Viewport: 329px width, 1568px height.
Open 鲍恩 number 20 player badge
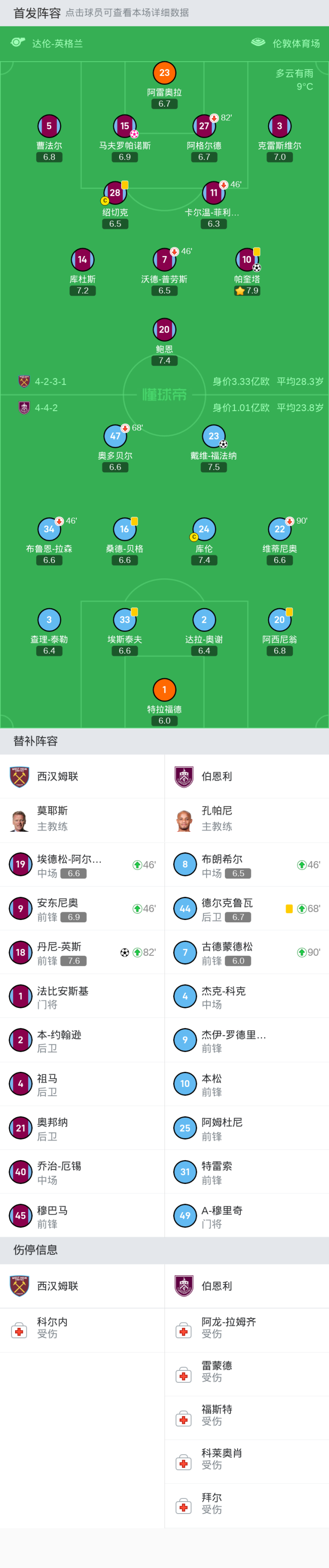(x=164, y=330)
